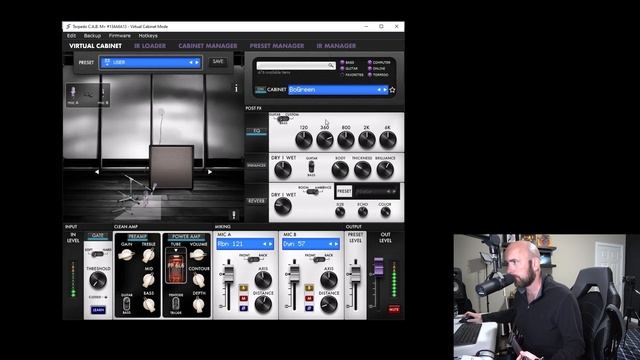This screenshot has width=640, height=360.
Task: Click the purple Out Level fader
Action: (378, 266)
